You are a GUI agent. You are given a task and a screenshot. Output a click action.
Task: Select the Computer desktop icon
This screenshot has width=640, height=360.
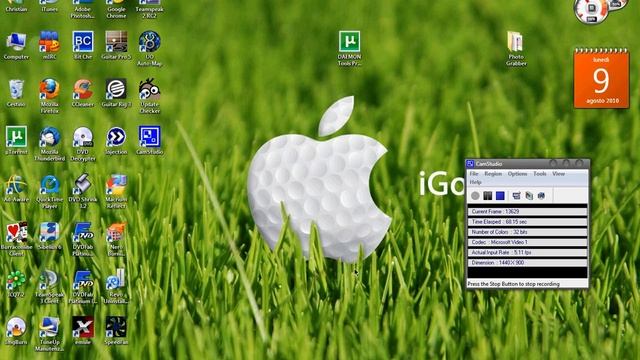pos(16,46)
